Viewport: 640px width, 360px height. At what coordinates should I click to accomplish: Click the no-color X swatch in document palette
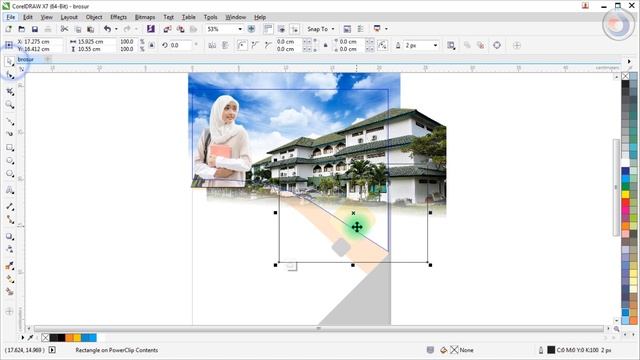tap(45, 338)
